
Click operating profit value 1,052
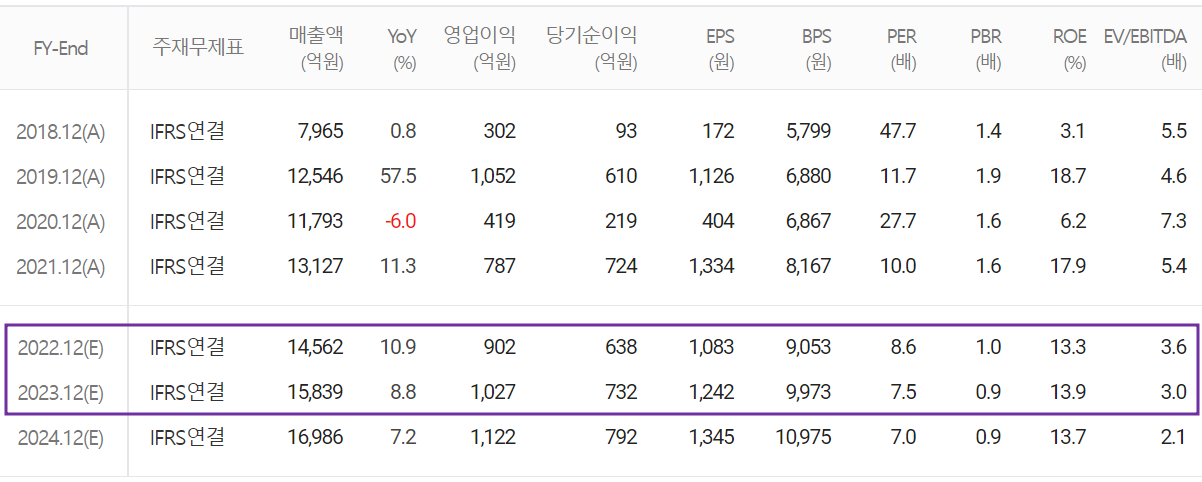(494, 176)
